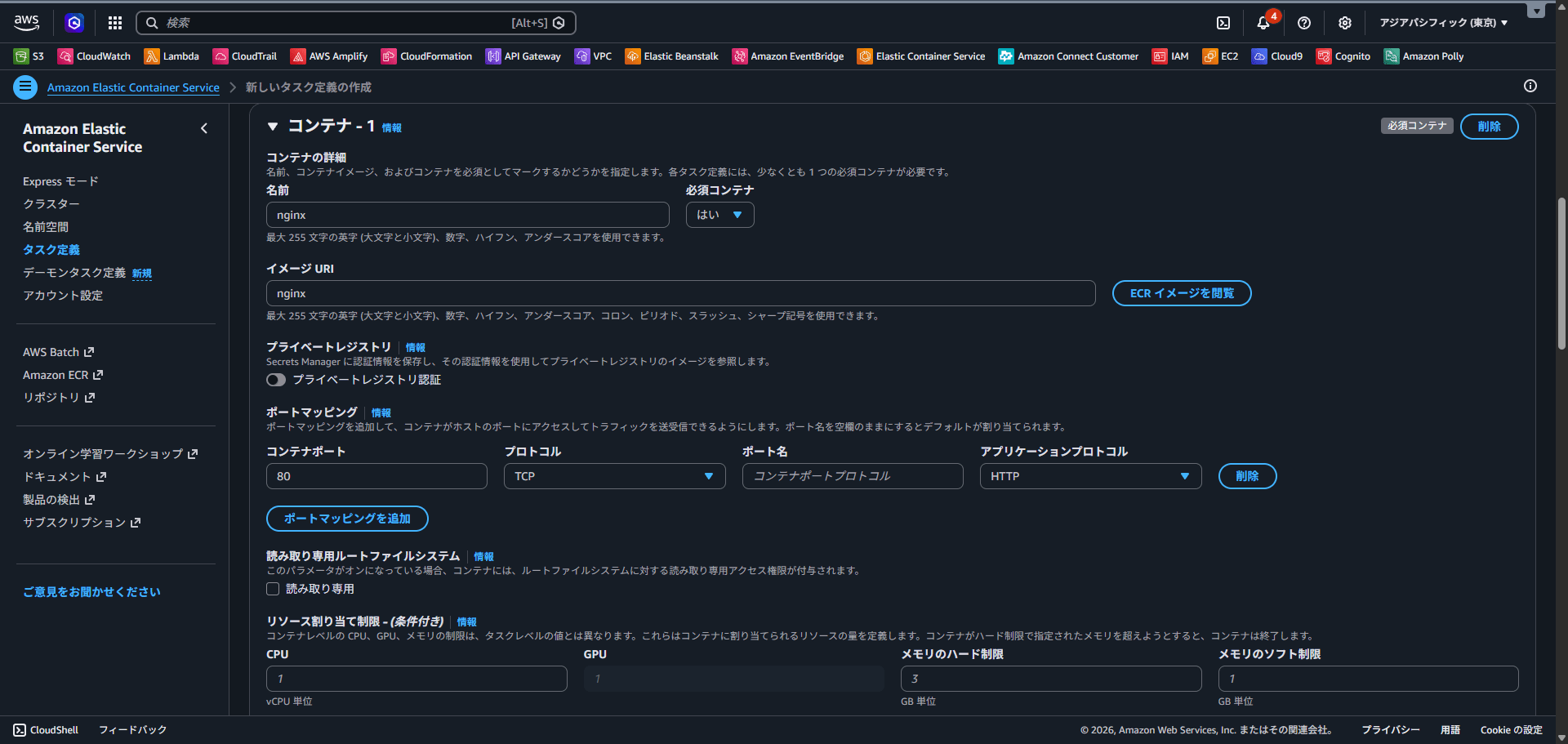Click ECR イメージを閲覧 button
Viewport: 1568px width, 744px height.
[x=1182, y=293]
